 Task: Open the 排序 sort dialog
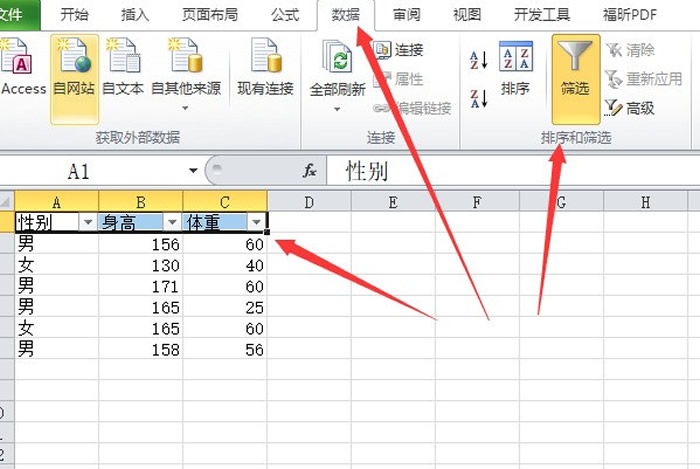[x=516, y=67]
